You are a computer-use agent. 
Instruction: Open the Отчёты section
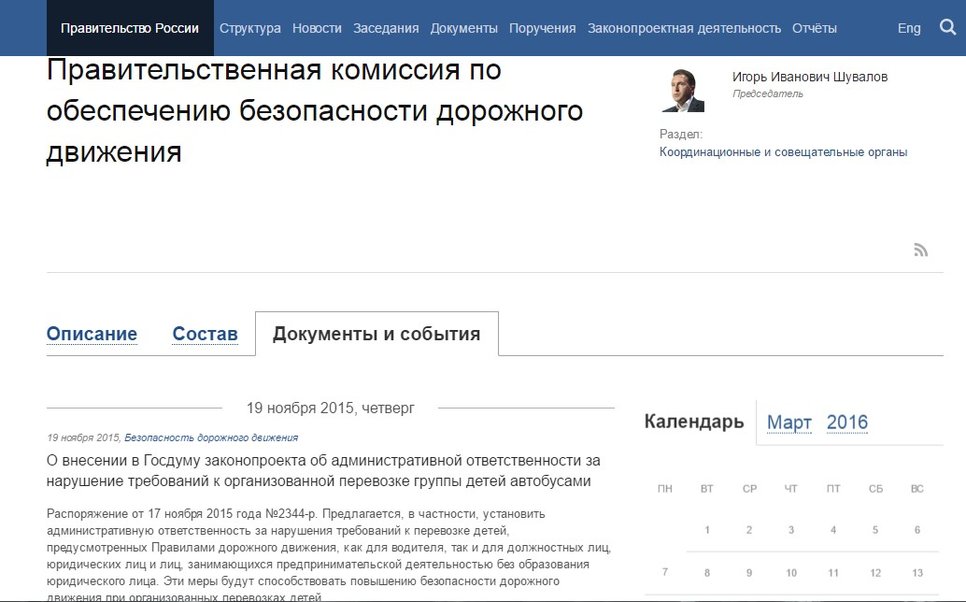pyautogui.click(x=813, y=28)
